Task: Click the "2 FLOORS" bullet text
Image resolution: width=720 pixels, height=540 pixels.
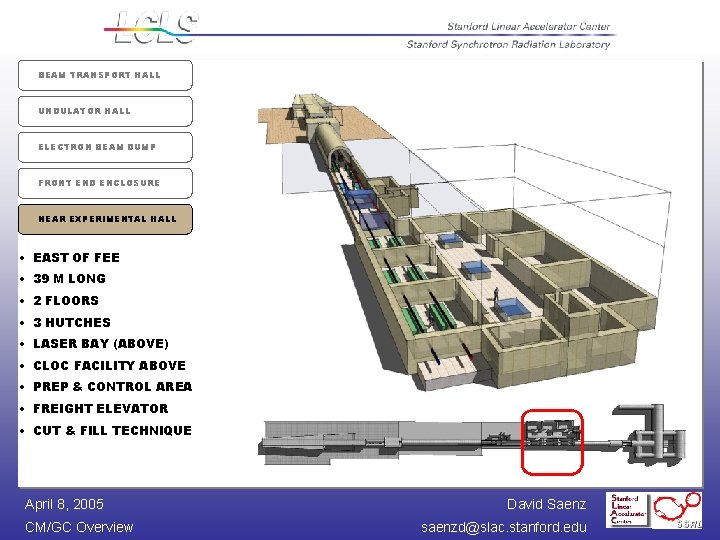Action: 66,301
